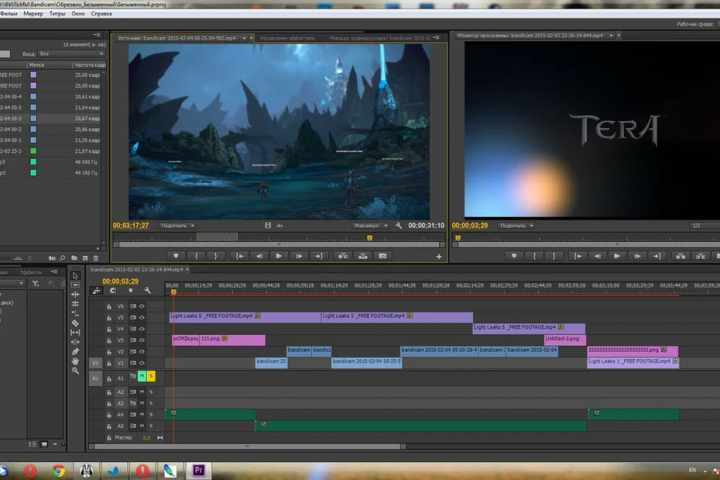The width and height of the screenshot is (720, 480).
Task: Open program monitor zoom level dropdown
Action: click(x=517, y=226)
